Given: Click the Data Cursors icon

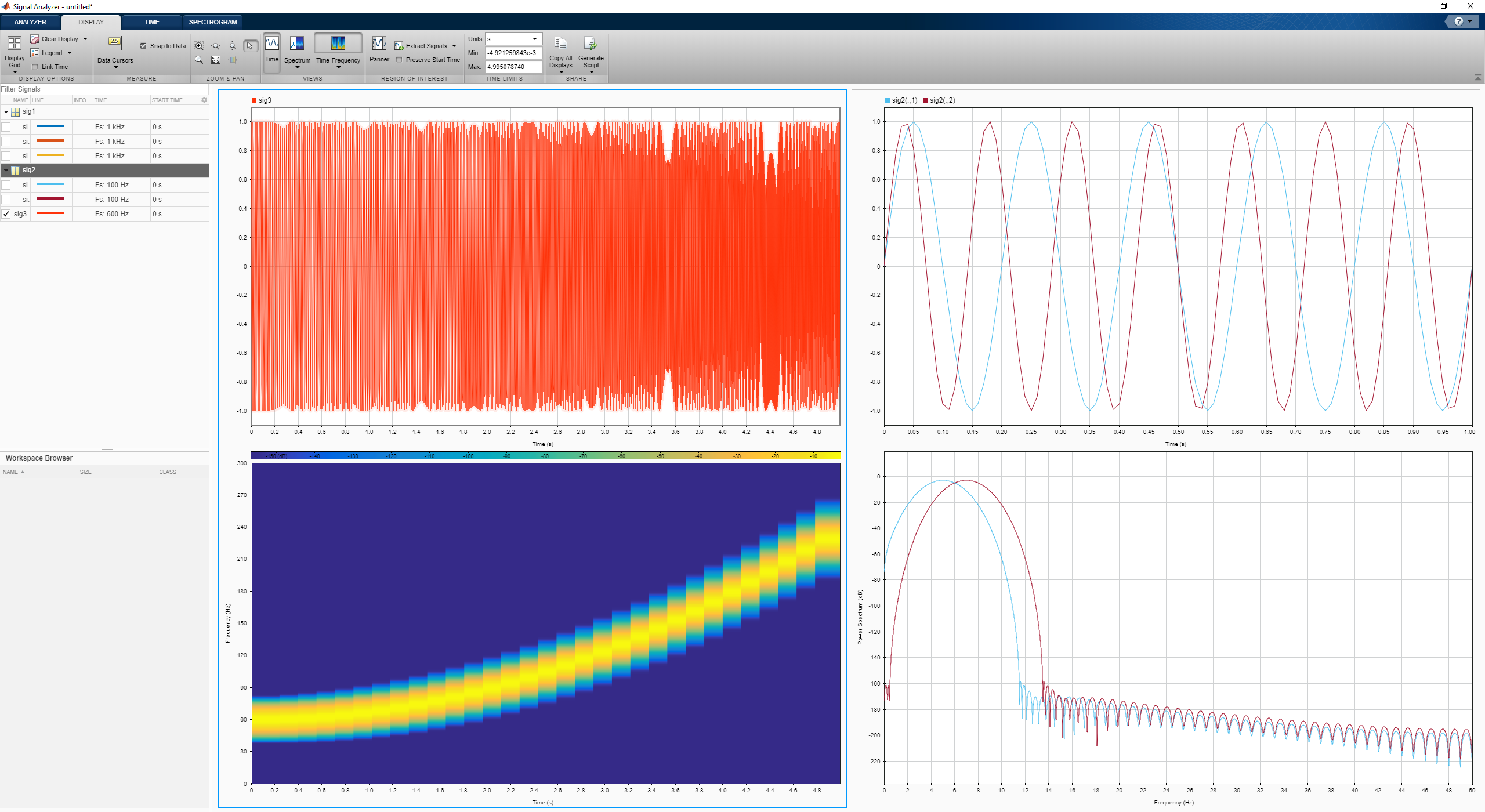Looking at the screenshot, I should [115, 41].
